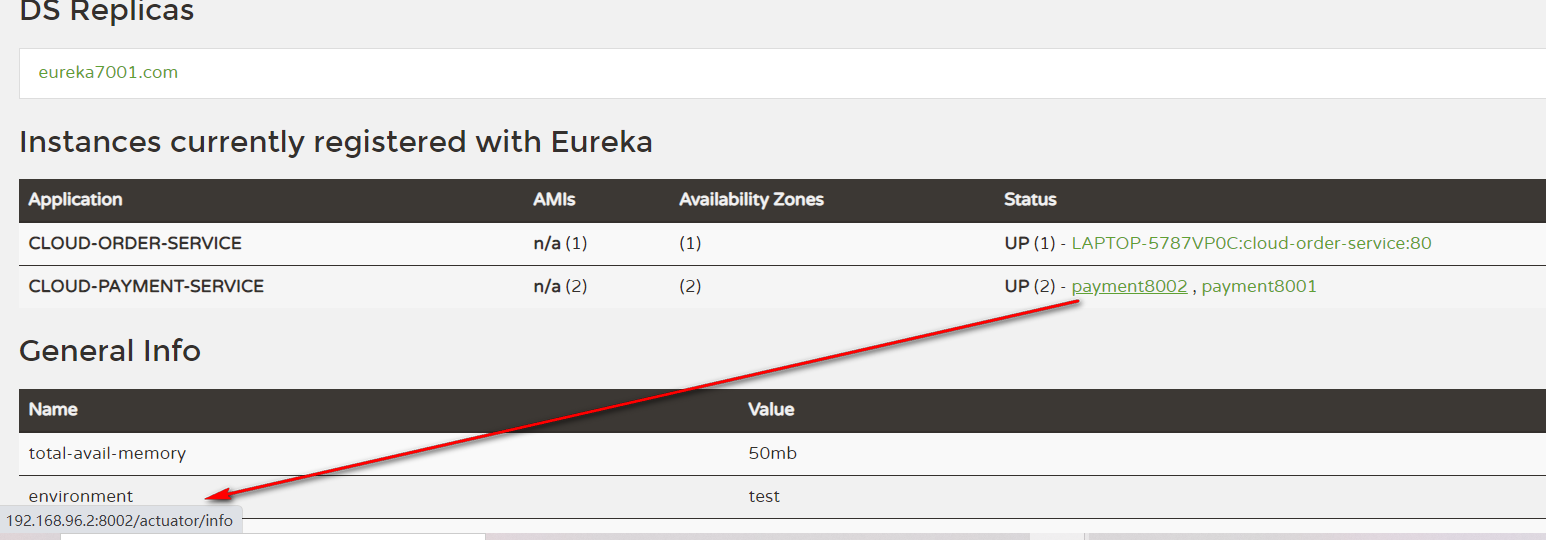This screenshot has width=1546, height=540.
Task: Select the CLOUD-ORDER-SERVICE application cell
Action: (x=135, y=243)
